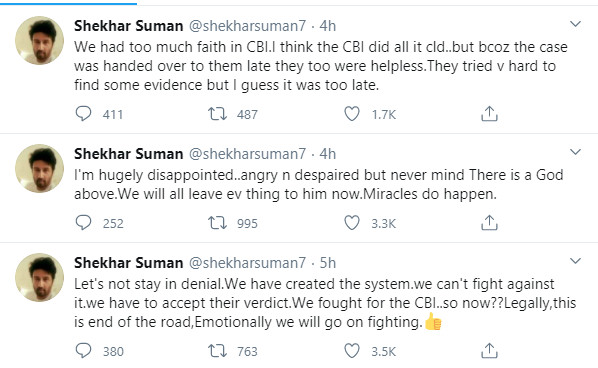Like the tweet with 3.5K likes
Viewport: 598px width, 368px height.
[x=352, y=351]
